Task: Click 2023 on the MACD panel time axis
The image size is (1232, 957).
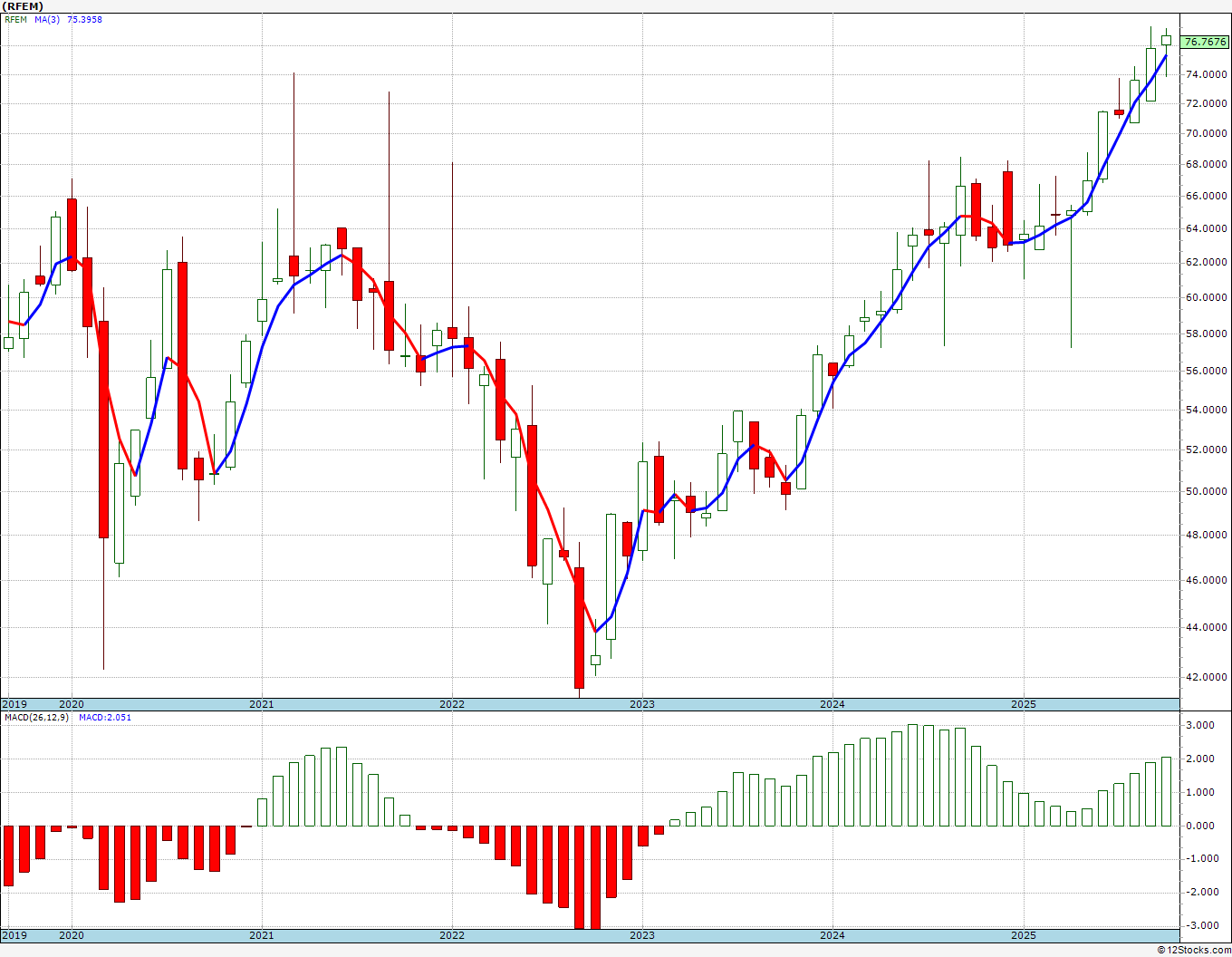Action: coord(642,935)
